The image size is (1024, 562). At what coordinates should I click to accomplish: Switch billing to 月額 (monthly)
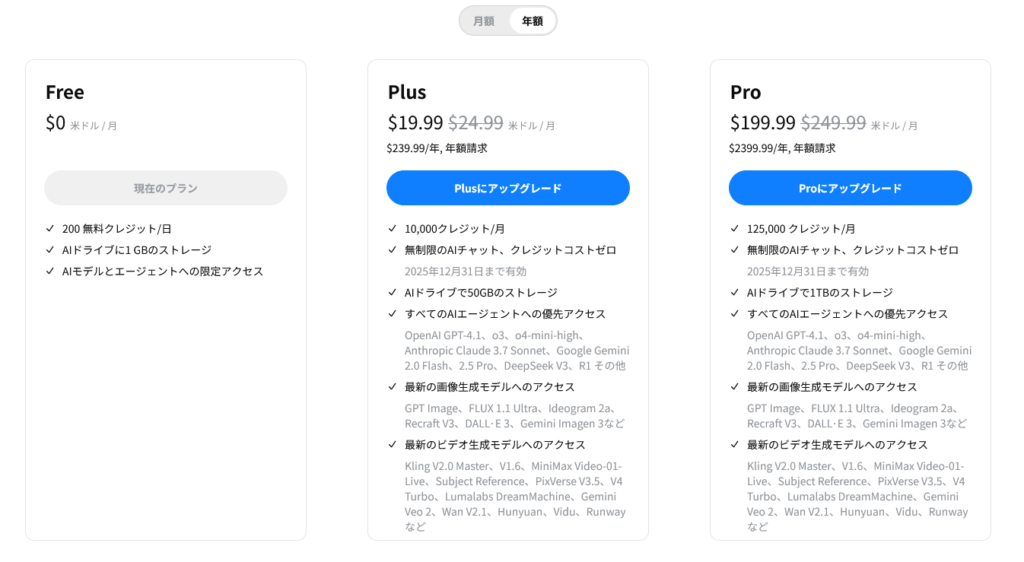484,21
